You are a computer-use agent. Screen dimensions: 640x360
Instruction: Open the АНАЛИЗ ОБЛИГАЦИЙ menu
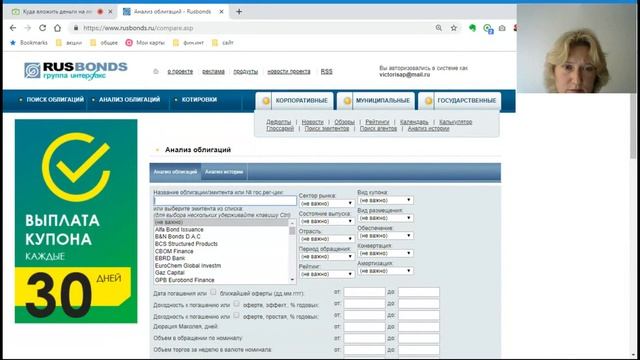pos(129,100)
